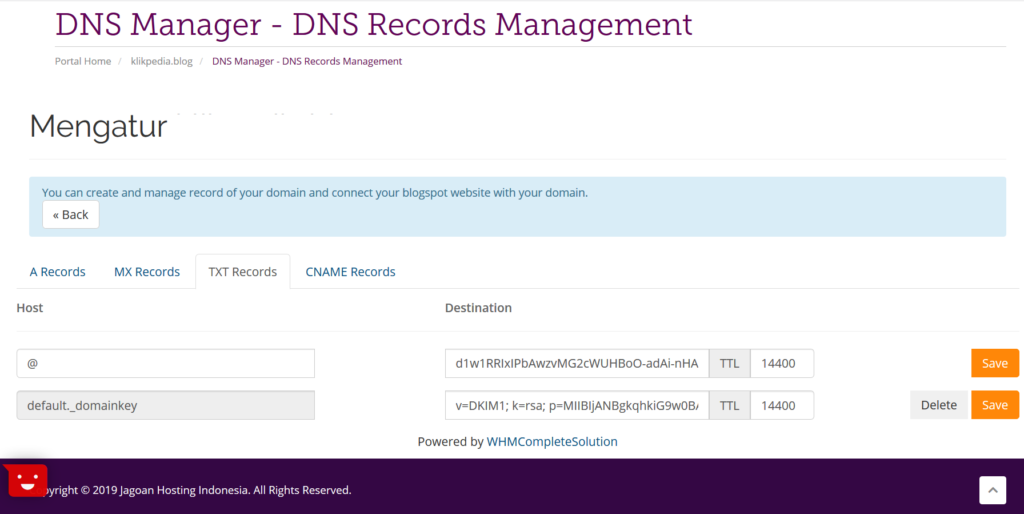The image size is (1024, 514).
Task: Click the DKIM destination value field
Action: pos(577,405)
